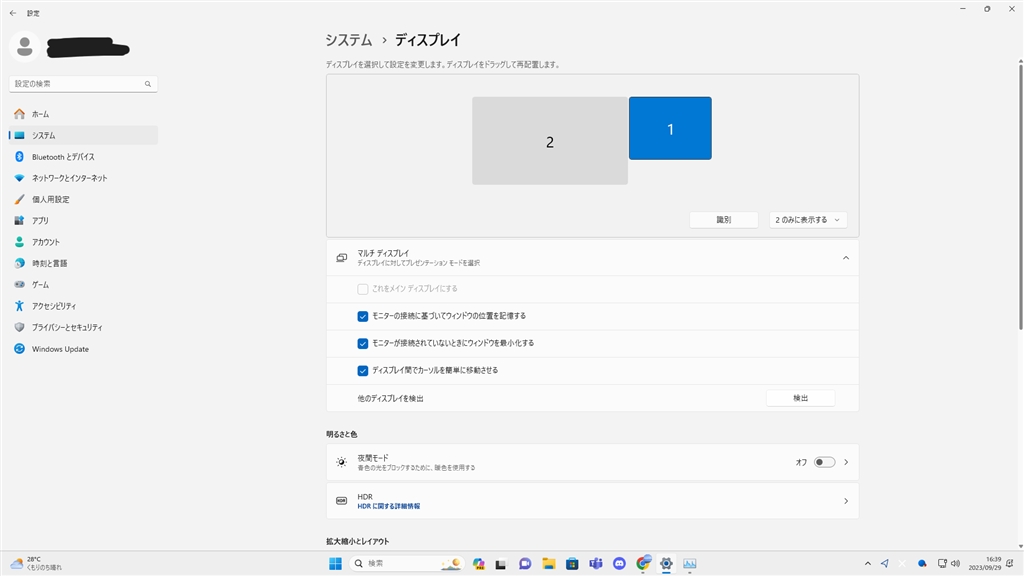
Task: Click the 検出 button
Action: 800,398
